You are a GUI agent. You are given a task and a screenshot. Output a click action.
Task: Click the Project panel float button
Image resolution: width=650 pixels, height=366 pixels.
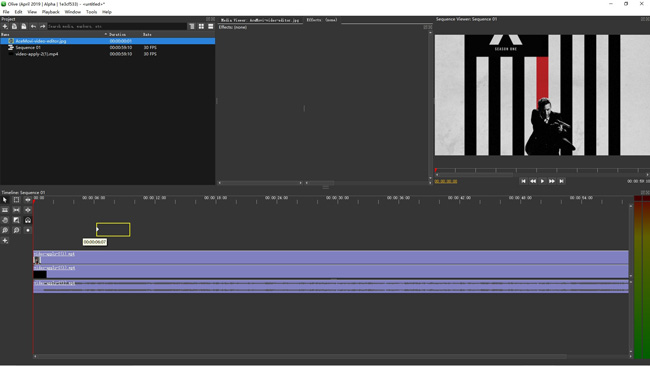click(x=208, y=19)
